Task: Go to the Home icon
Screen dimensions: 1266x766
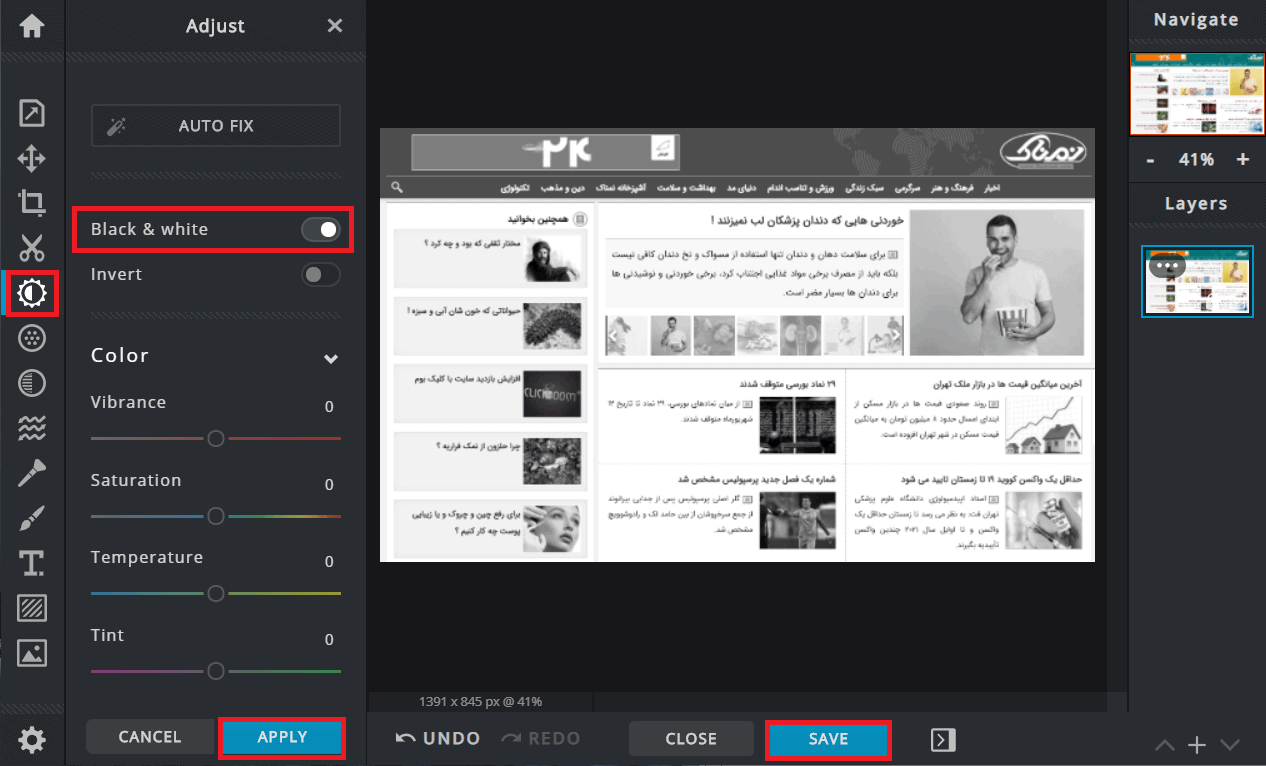Action: 32,26
